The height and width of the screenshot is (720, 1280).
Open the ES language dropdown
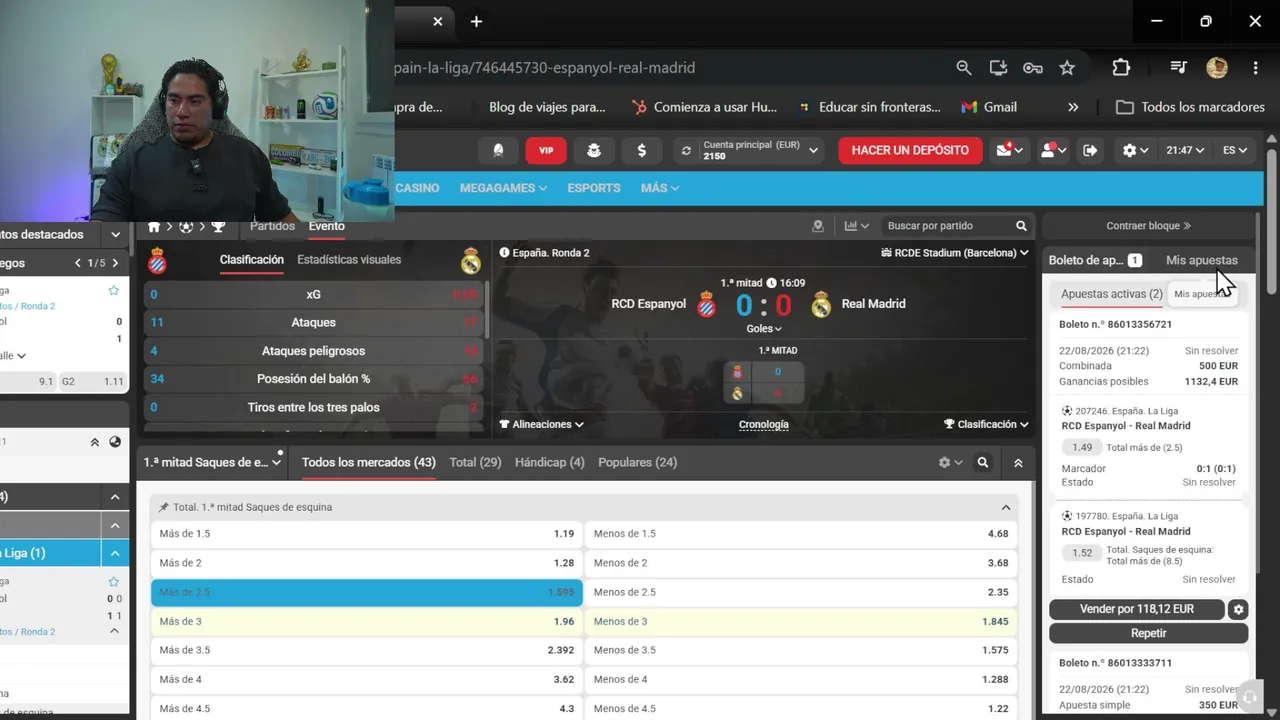1235,150
